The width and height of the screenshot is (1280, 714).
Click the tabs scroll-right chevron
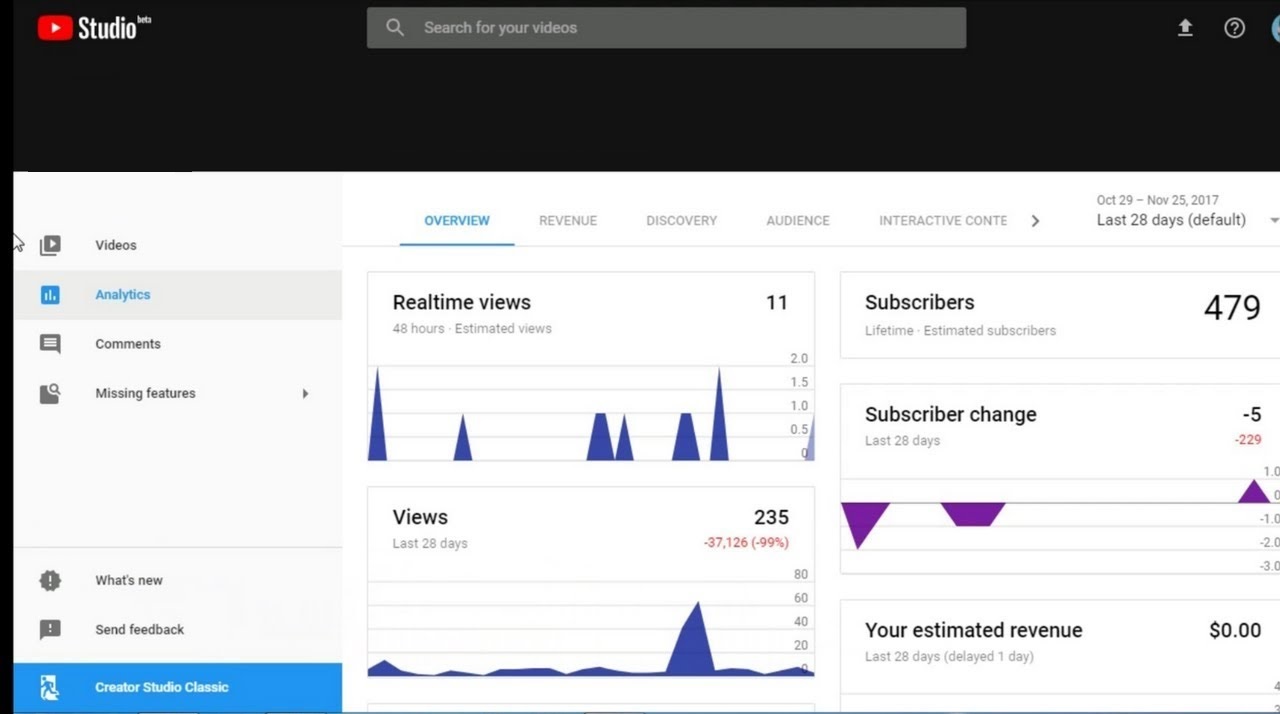pyautogui.click(x=1035, y=221)
